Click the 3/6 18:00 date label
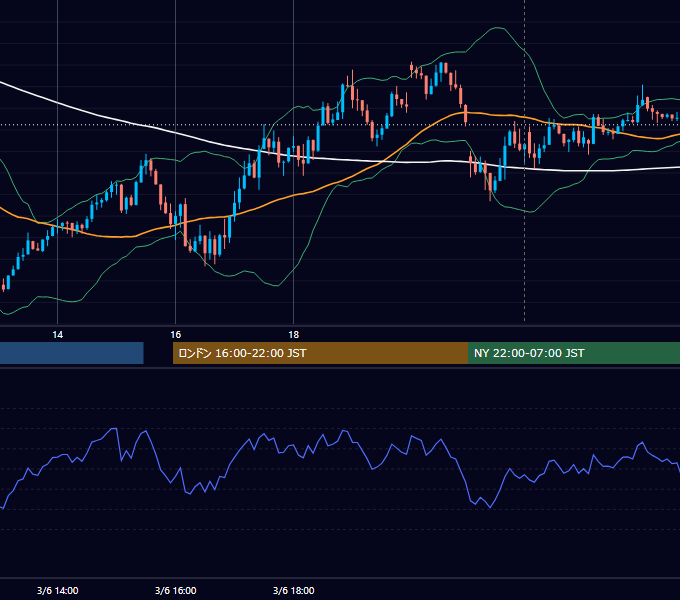This screenshot has height=600, width=680. point(294,590)
